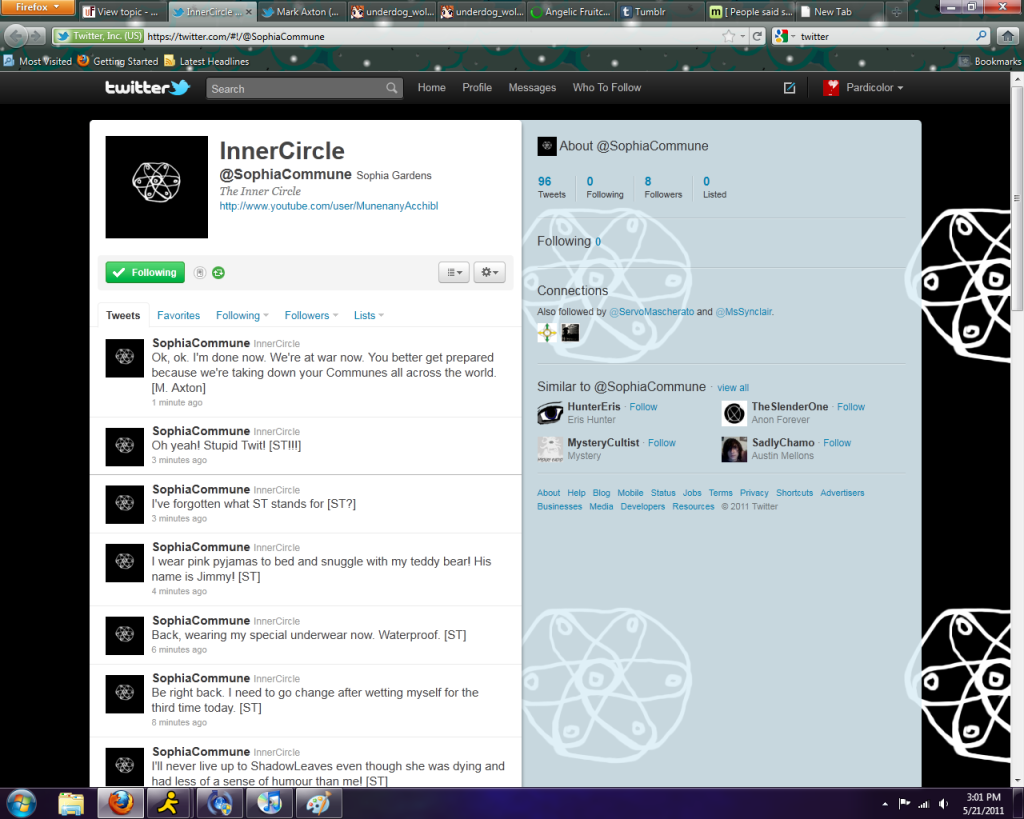Open Messages in the top navigation
The image size is (1024, 819).
click(x=532, y=88)
